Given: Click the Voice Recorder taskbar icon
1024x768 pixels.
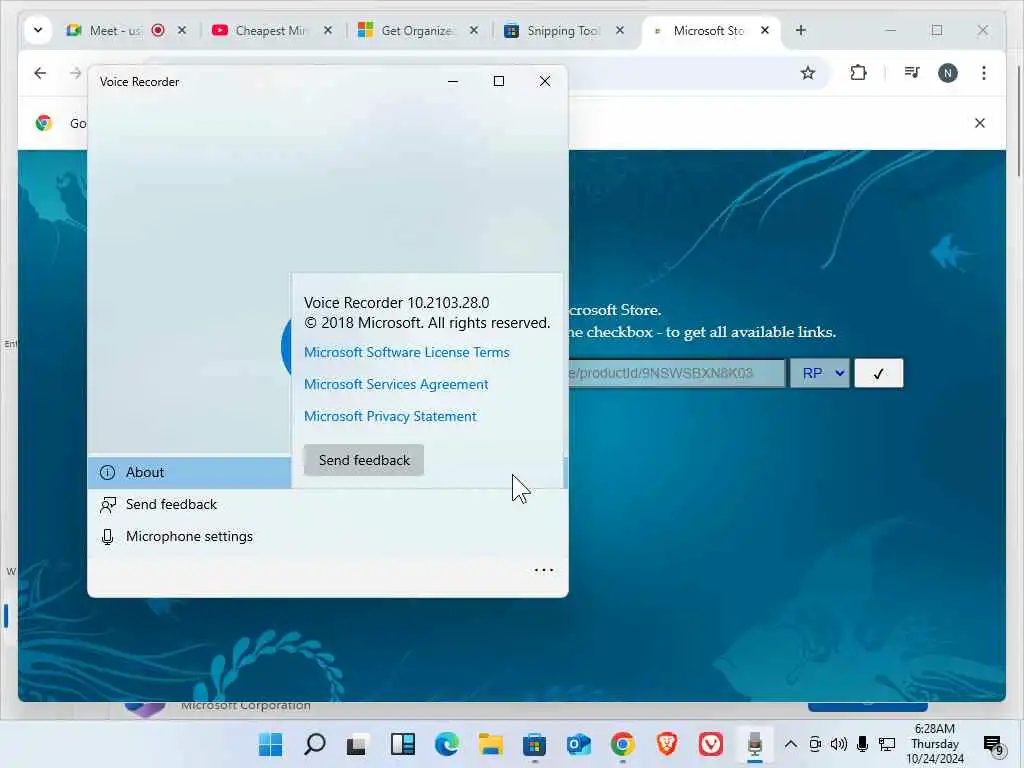Looking at the screenshot, I should point(754,744).
